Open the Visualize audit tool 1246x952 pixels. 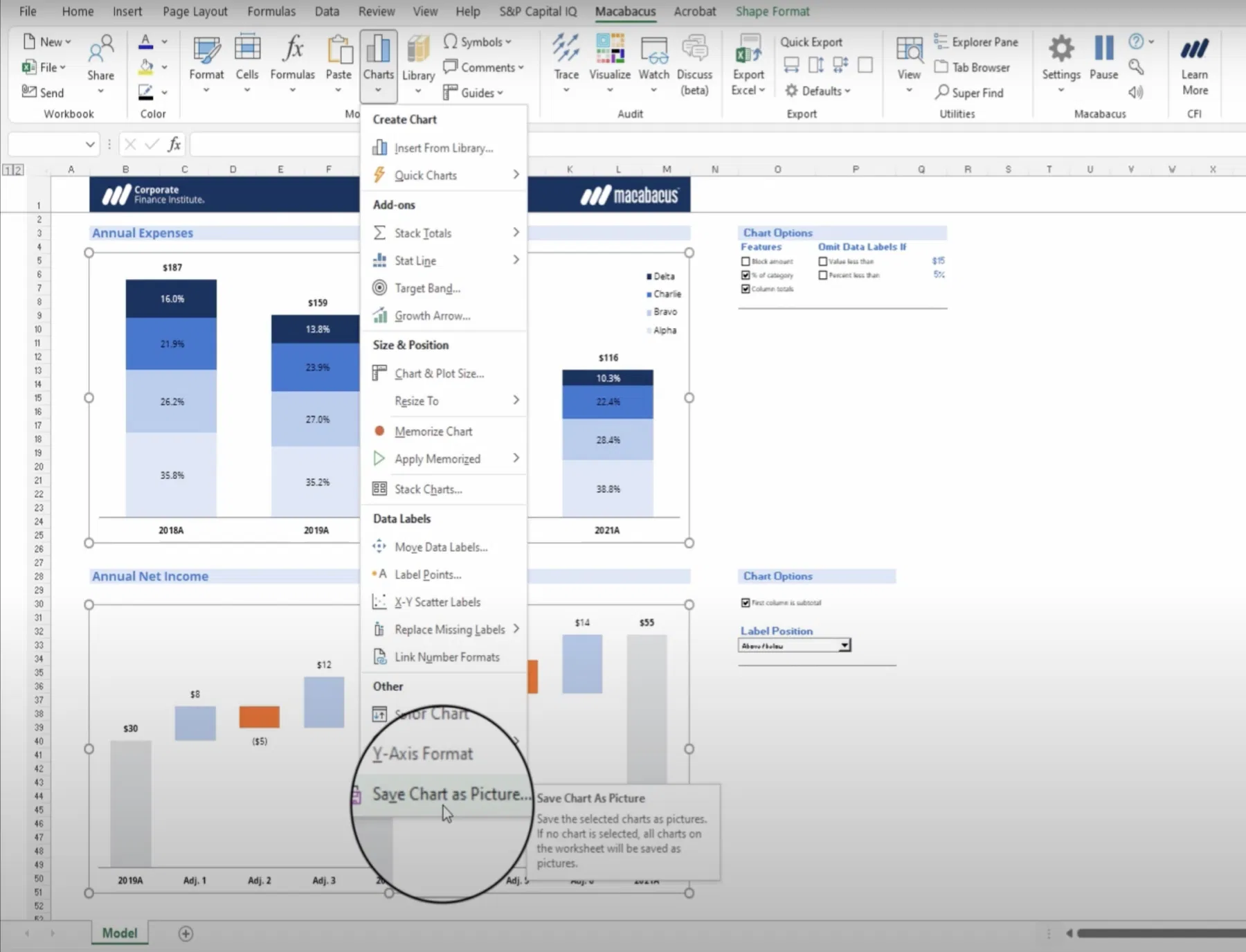click(x=609, y=62)
